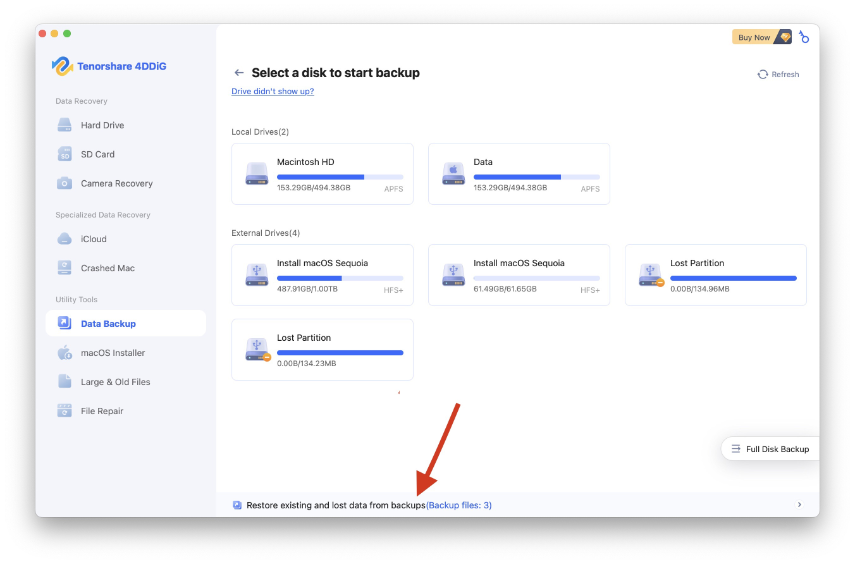Select Data Backup utility tool
This screenshot has height=564, width=855.
(x=126, y=323)
